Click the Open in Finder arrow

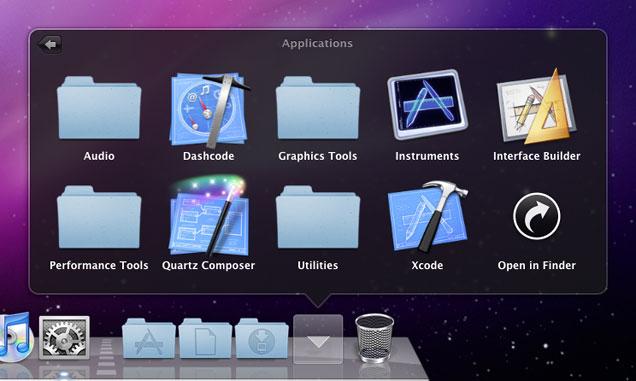[537, 216]
